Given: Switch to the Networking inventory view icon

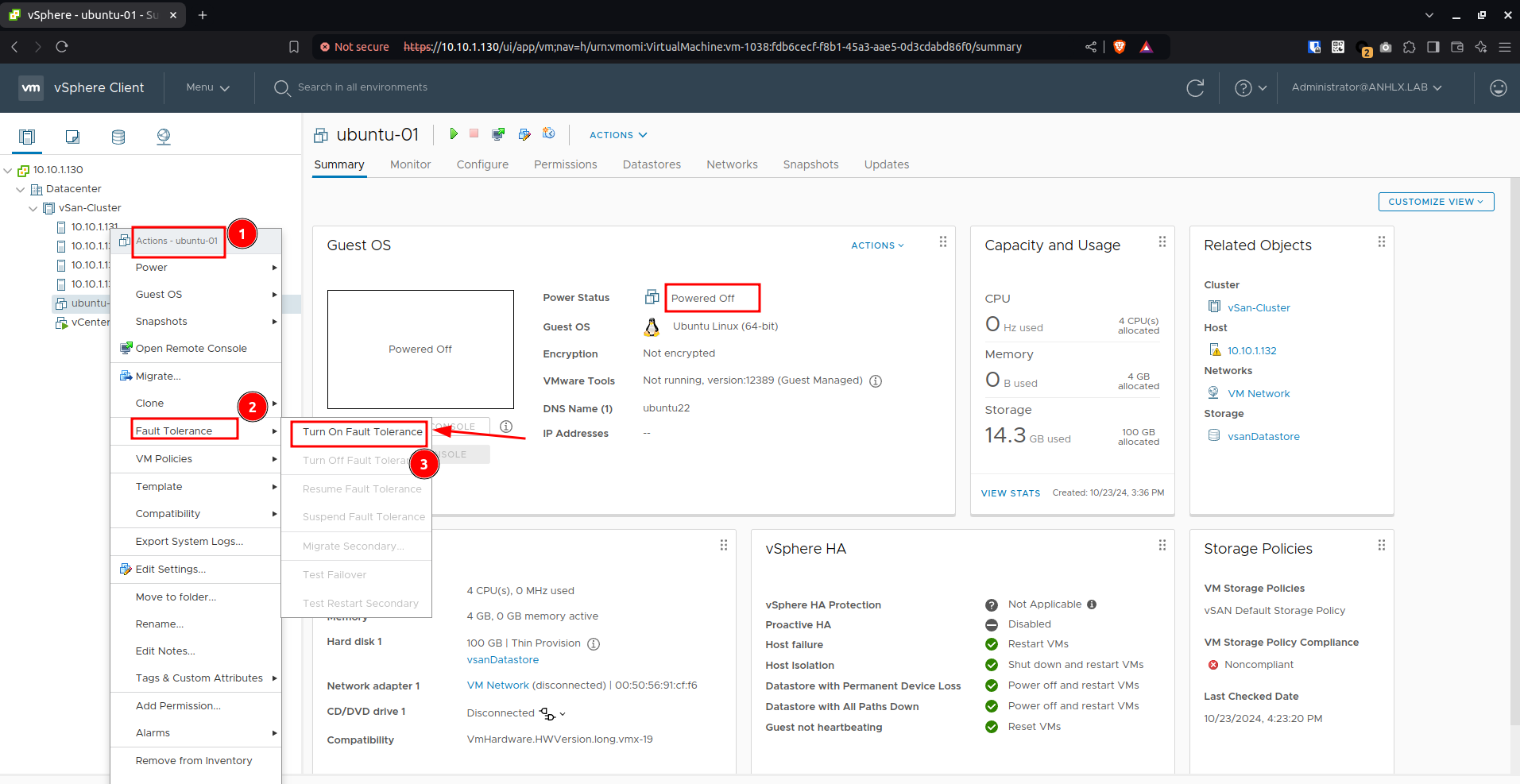Looking at the screenshot, I should (164, 137).
